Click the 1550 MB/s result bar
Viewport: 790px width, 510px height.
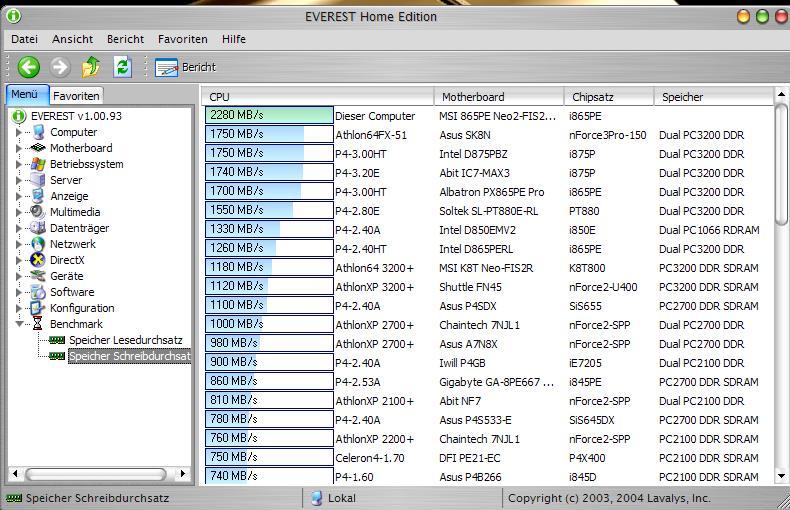click(x=269, y=210)
